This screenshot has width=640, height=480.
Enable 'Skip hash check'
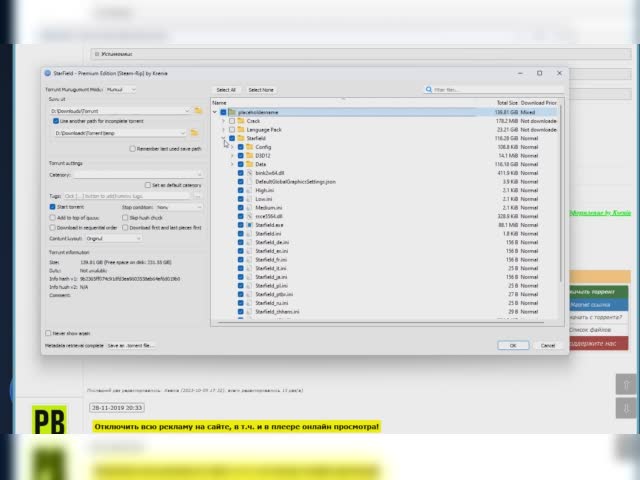point(125,218)
